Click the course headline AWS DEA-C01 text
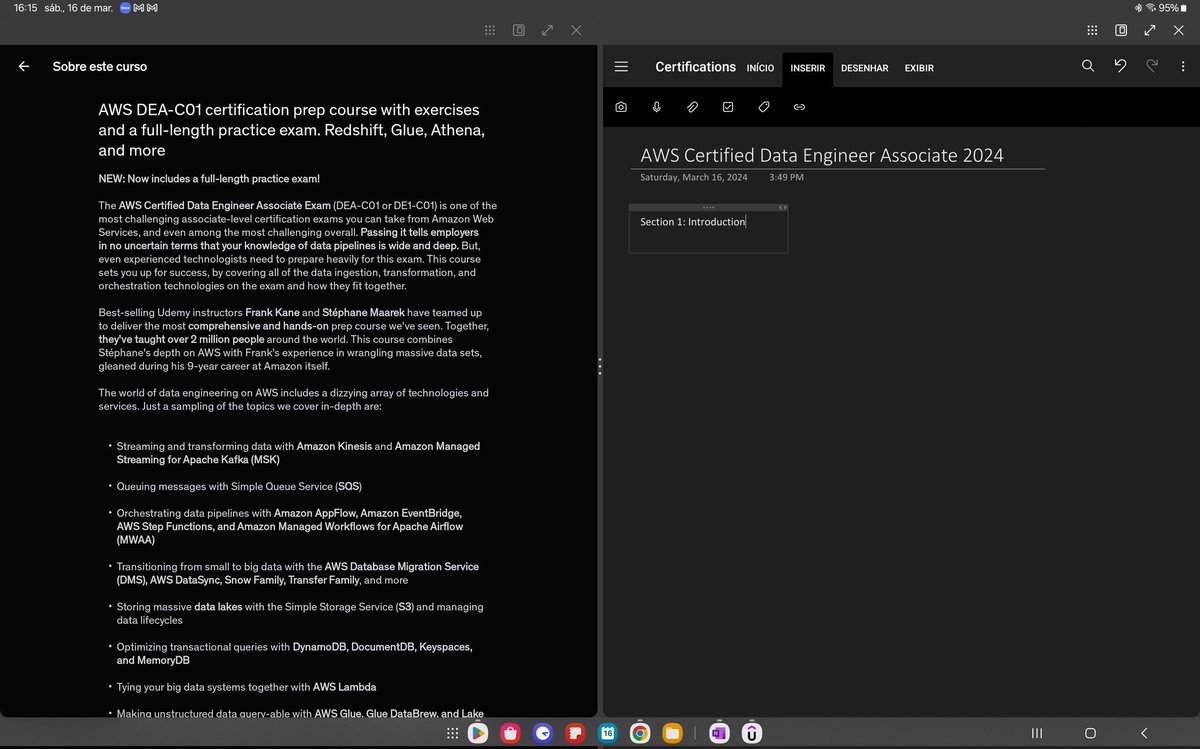Image resolution: width=1200 pixels, height=749 pixels. pyautogui.click(x=292, y=130)
